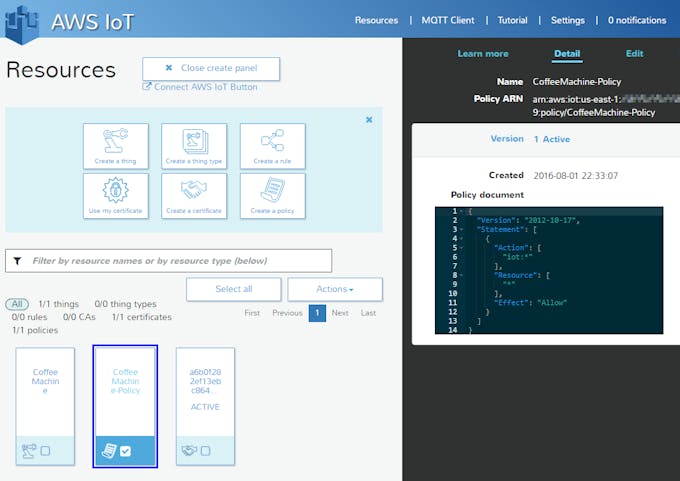Viewport: 680px width, 481px height.
Task: Collapse the Action array fold arrow
Action: (x=461, y=248)
